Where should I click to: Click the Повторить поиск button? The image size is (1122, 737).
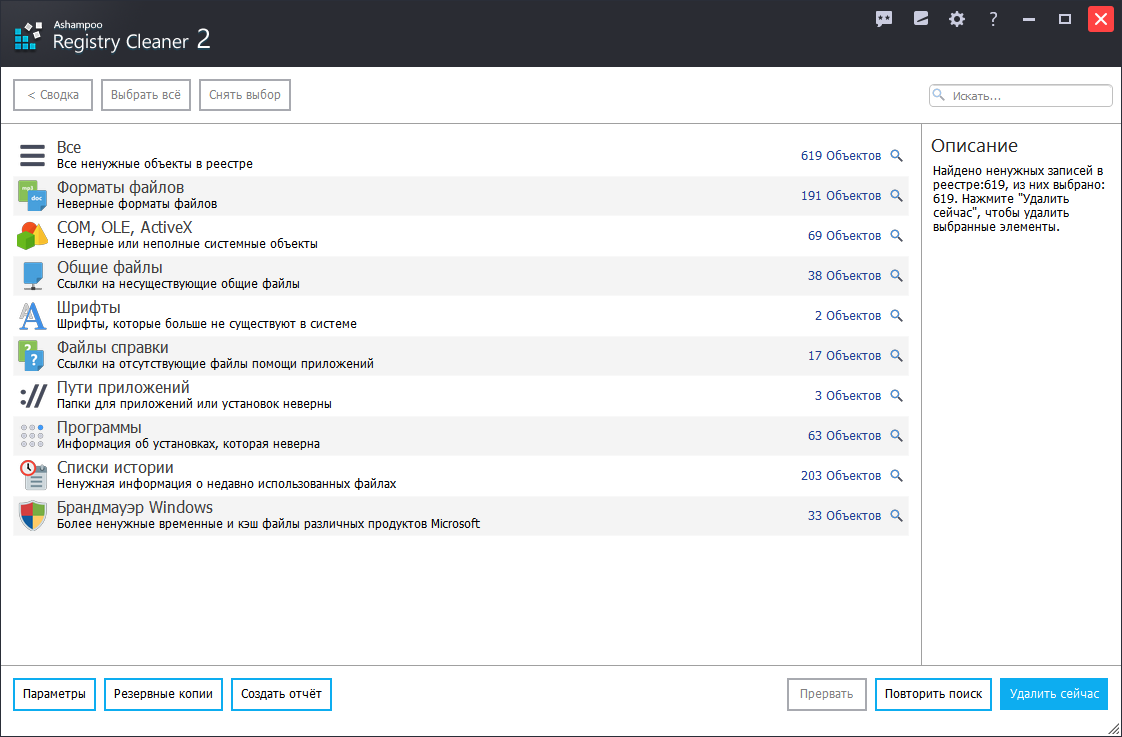pyautogui.click(x=933, y=694)
